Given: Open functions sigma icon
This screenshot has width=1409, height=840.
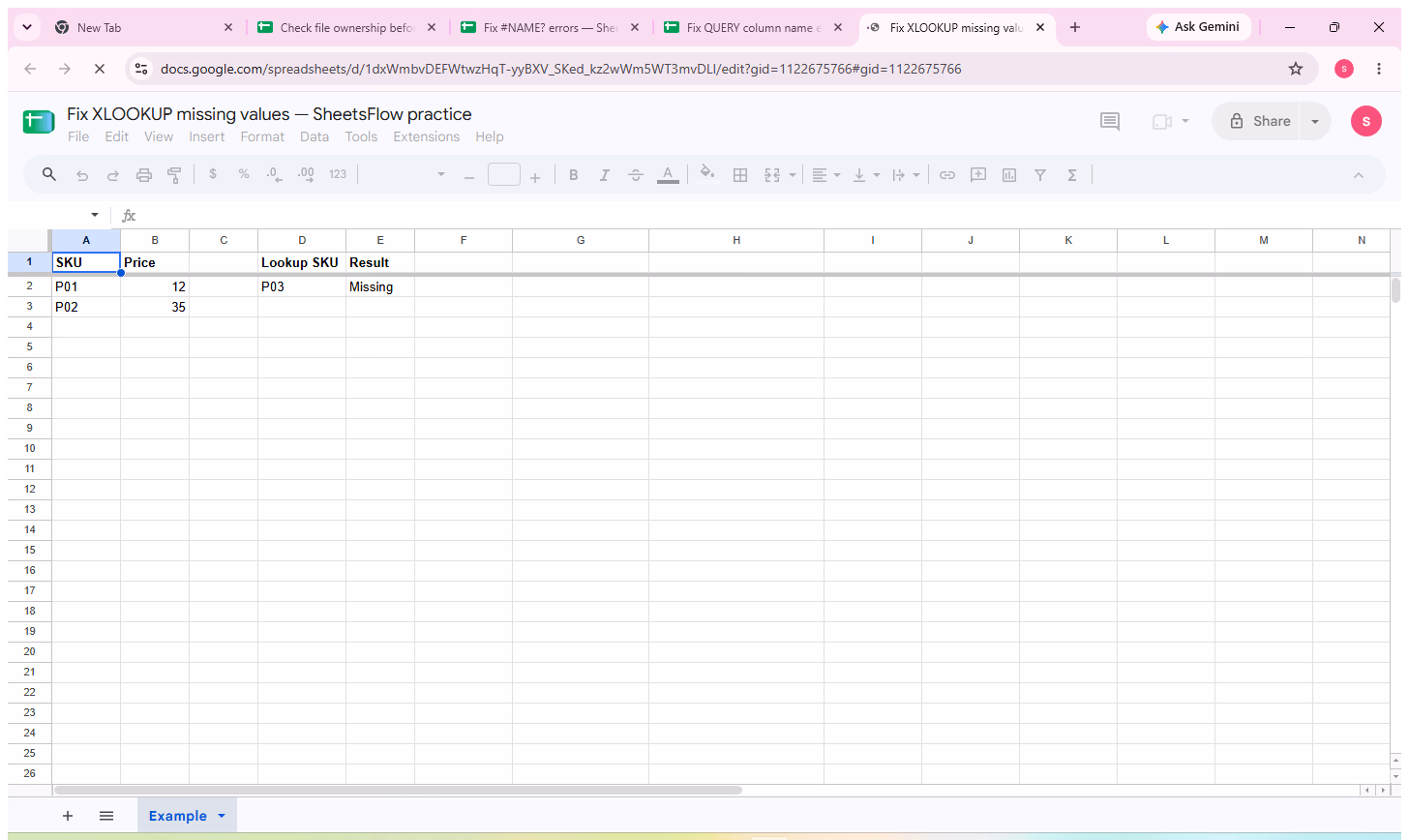Looking at the screenshot, I should [1072, 175].
